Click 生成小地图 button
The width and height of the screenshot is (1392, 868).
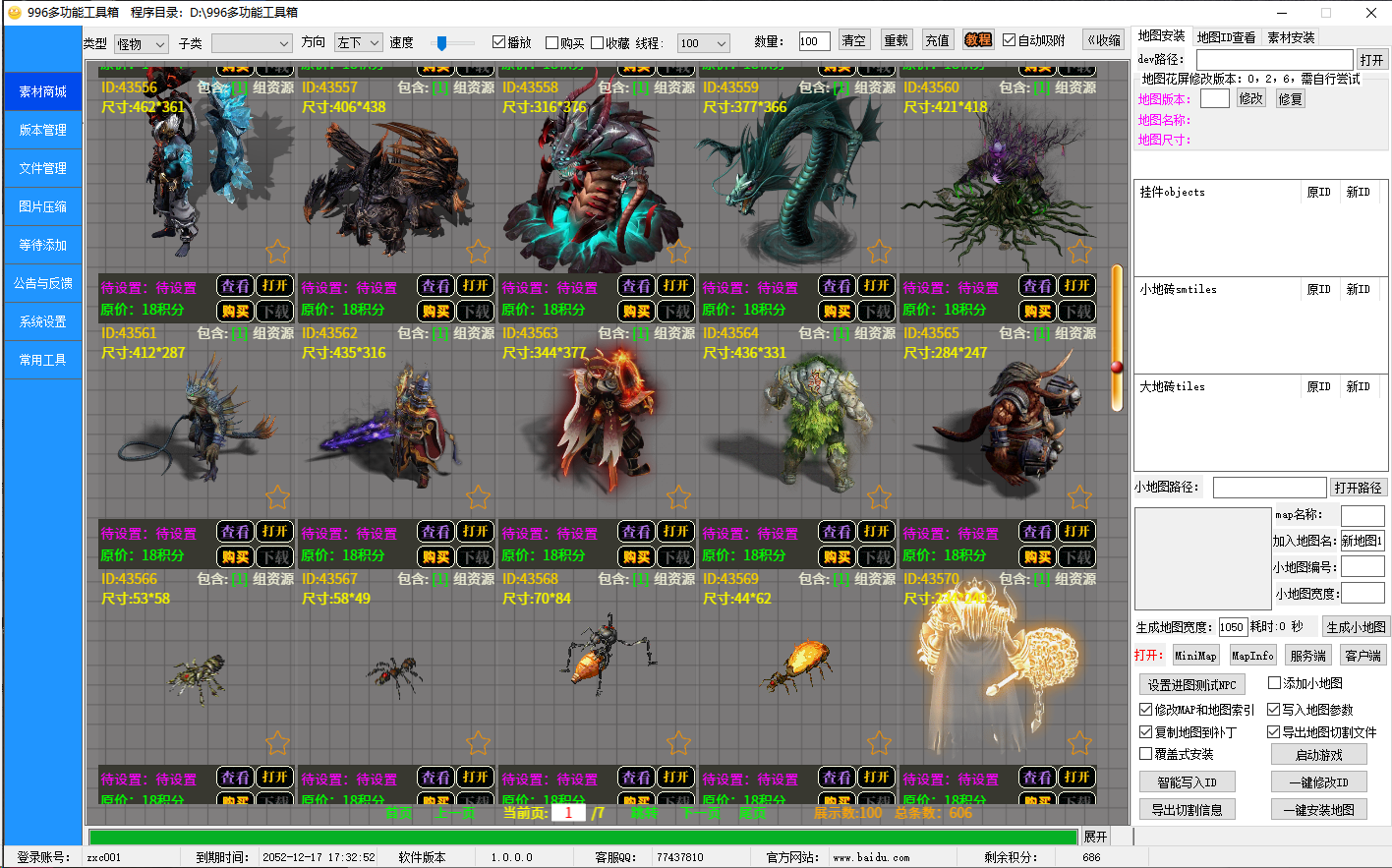coord(1356,626)
